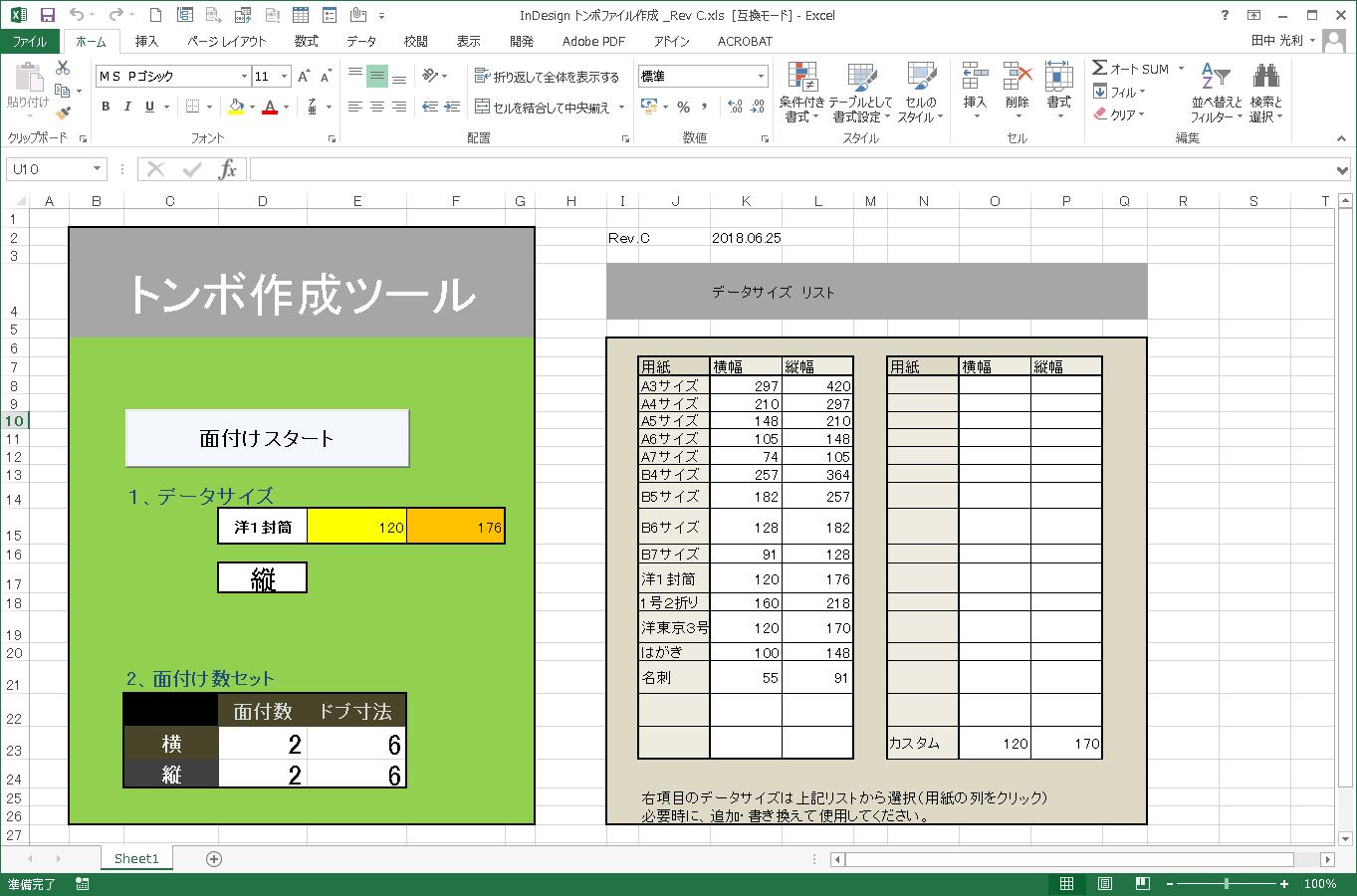This screenshot has height=896, width=1357.
Task: Expand the MS Pゴシック font name dropdown
Action: (244, 76)
